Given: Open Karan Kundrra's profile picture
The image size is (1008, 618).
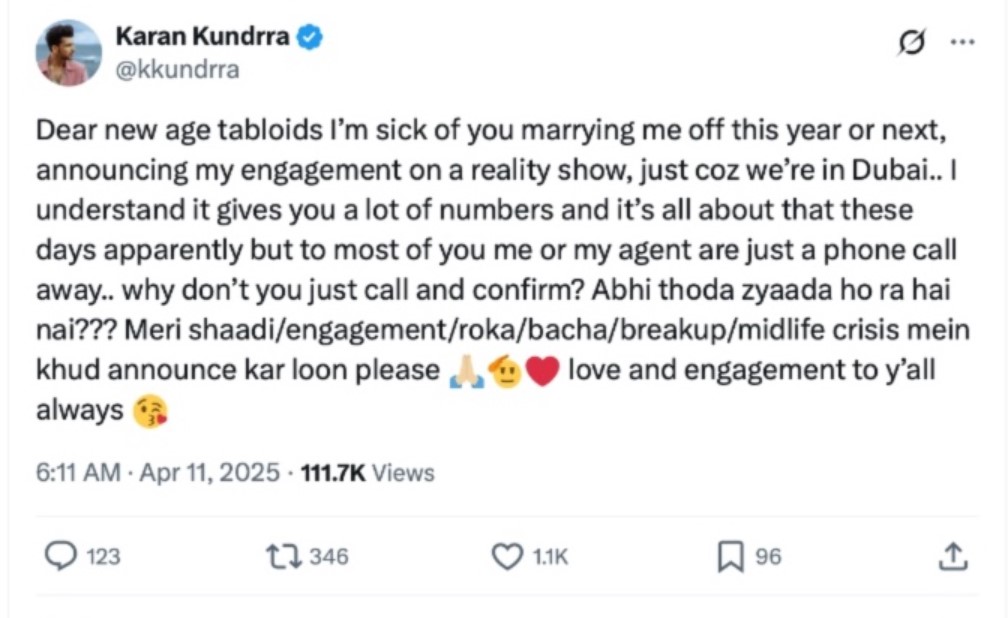Looking at the screenshot, I should point(69,53).
